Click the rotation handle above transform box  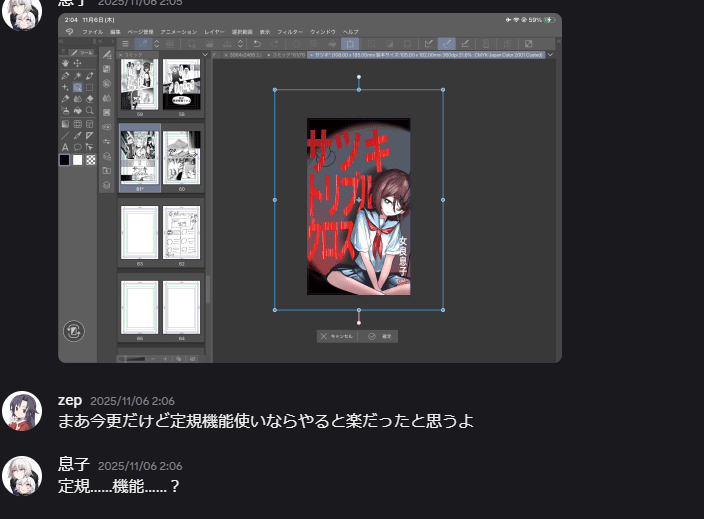click(x=359, y=77)
